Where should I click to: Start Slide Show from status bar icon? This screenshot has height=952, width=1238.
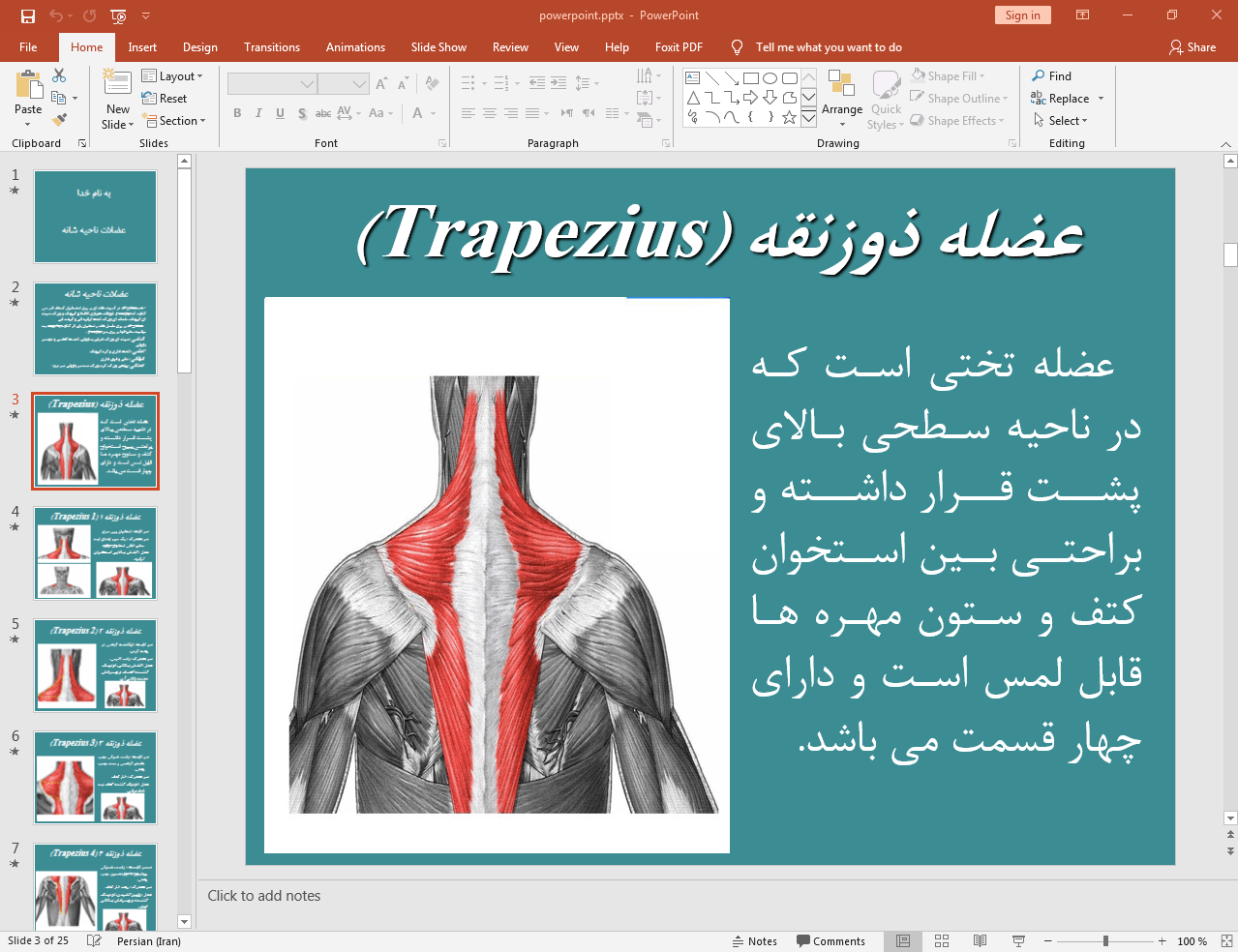click(x=1018, y=941)
